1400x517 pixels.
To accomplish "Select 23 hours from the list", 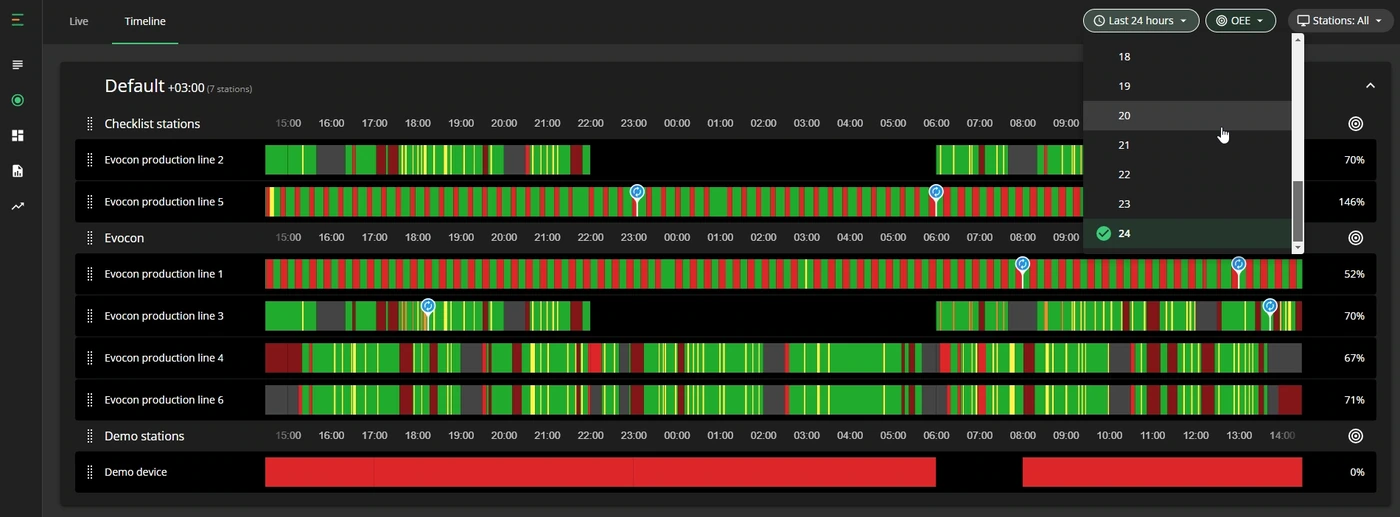I will [1187, 203].
